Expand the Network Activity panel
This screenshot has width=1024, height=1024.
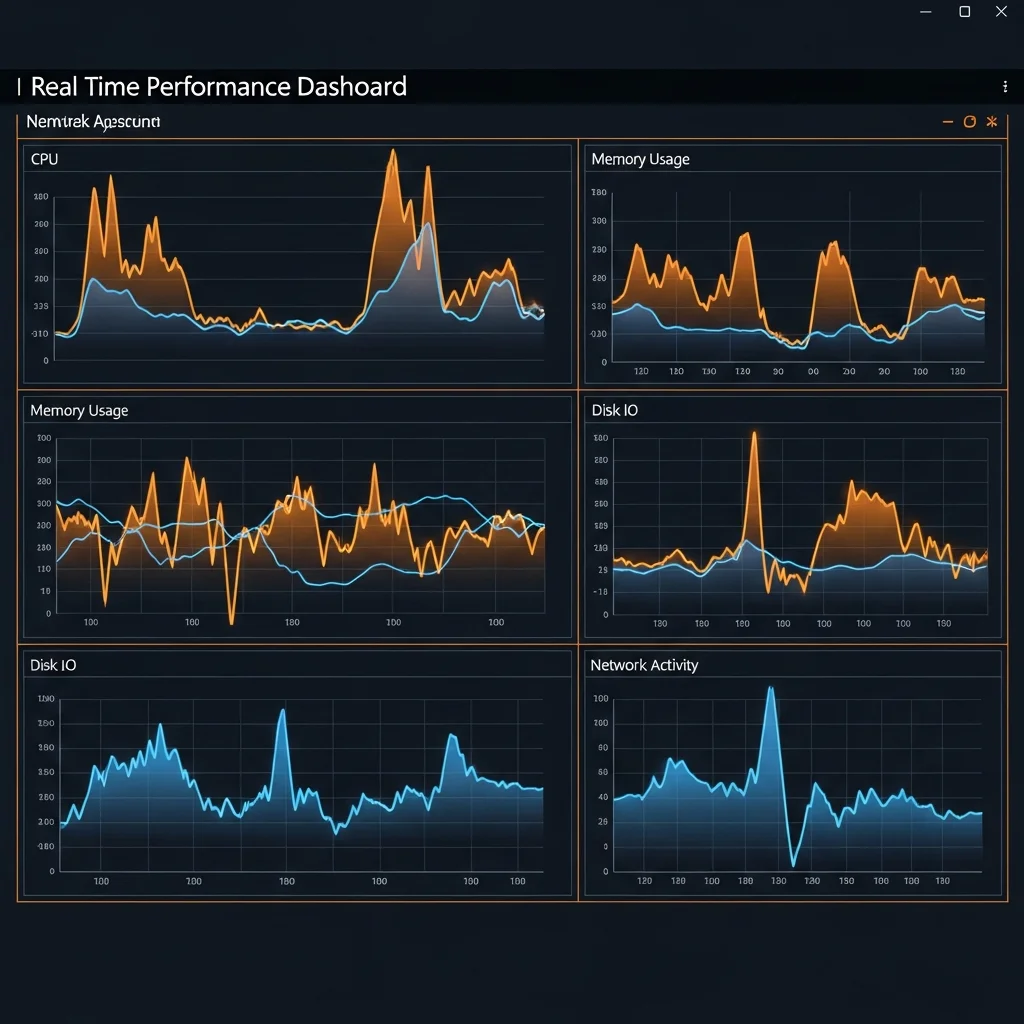[647, 664]
